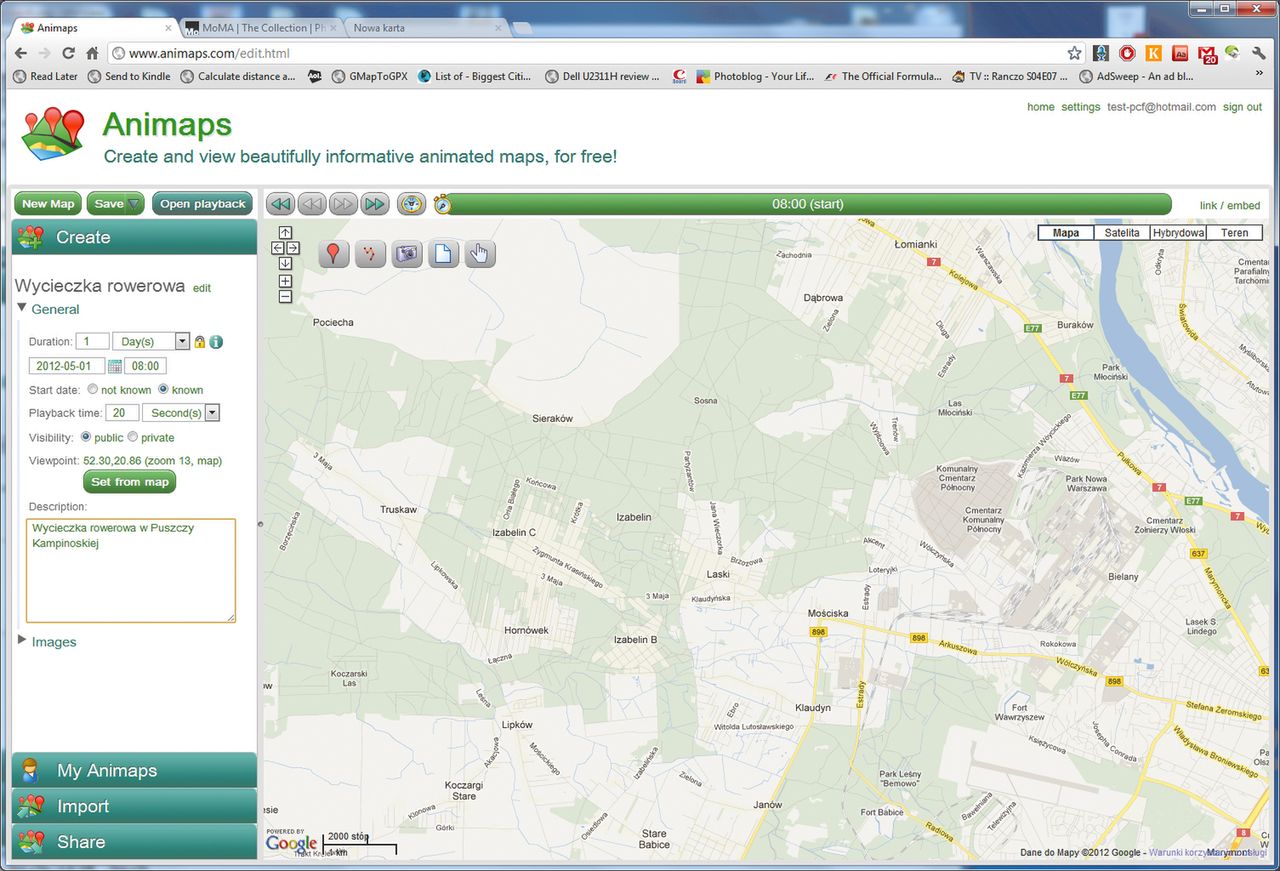Click the New Map button

tap(48, 204)
